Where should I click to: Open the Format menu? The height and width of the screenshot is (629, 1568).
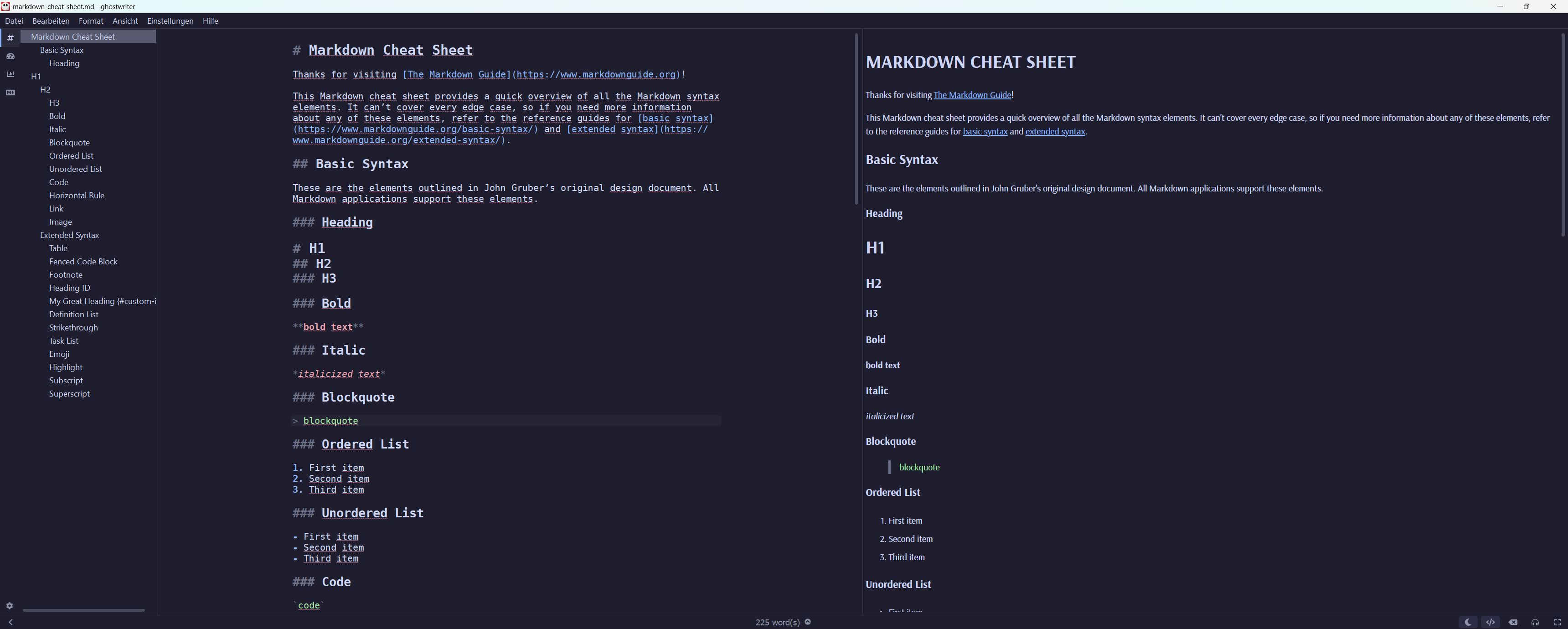point(91,21)
